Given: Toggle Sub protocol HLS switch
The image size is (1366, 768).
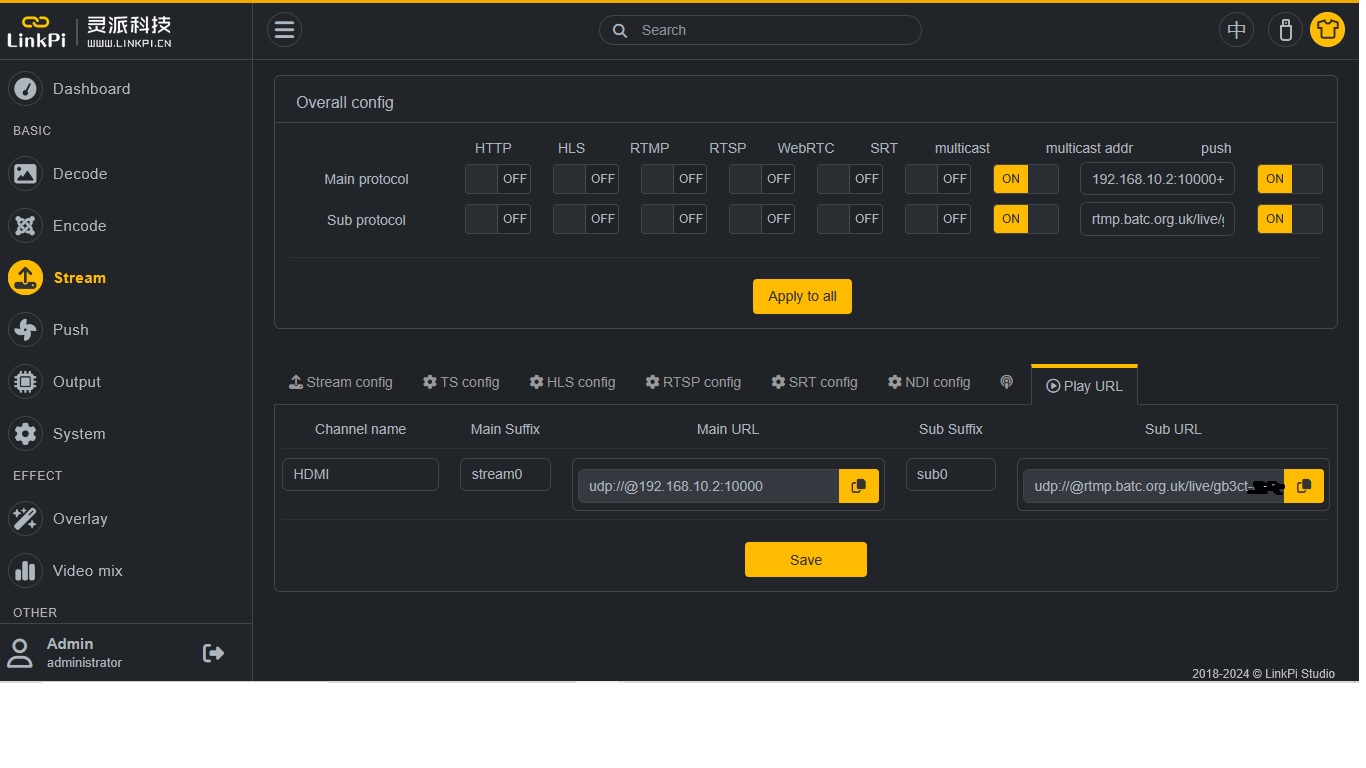Looking at the screenshot, I should click(x=585, y=219).
